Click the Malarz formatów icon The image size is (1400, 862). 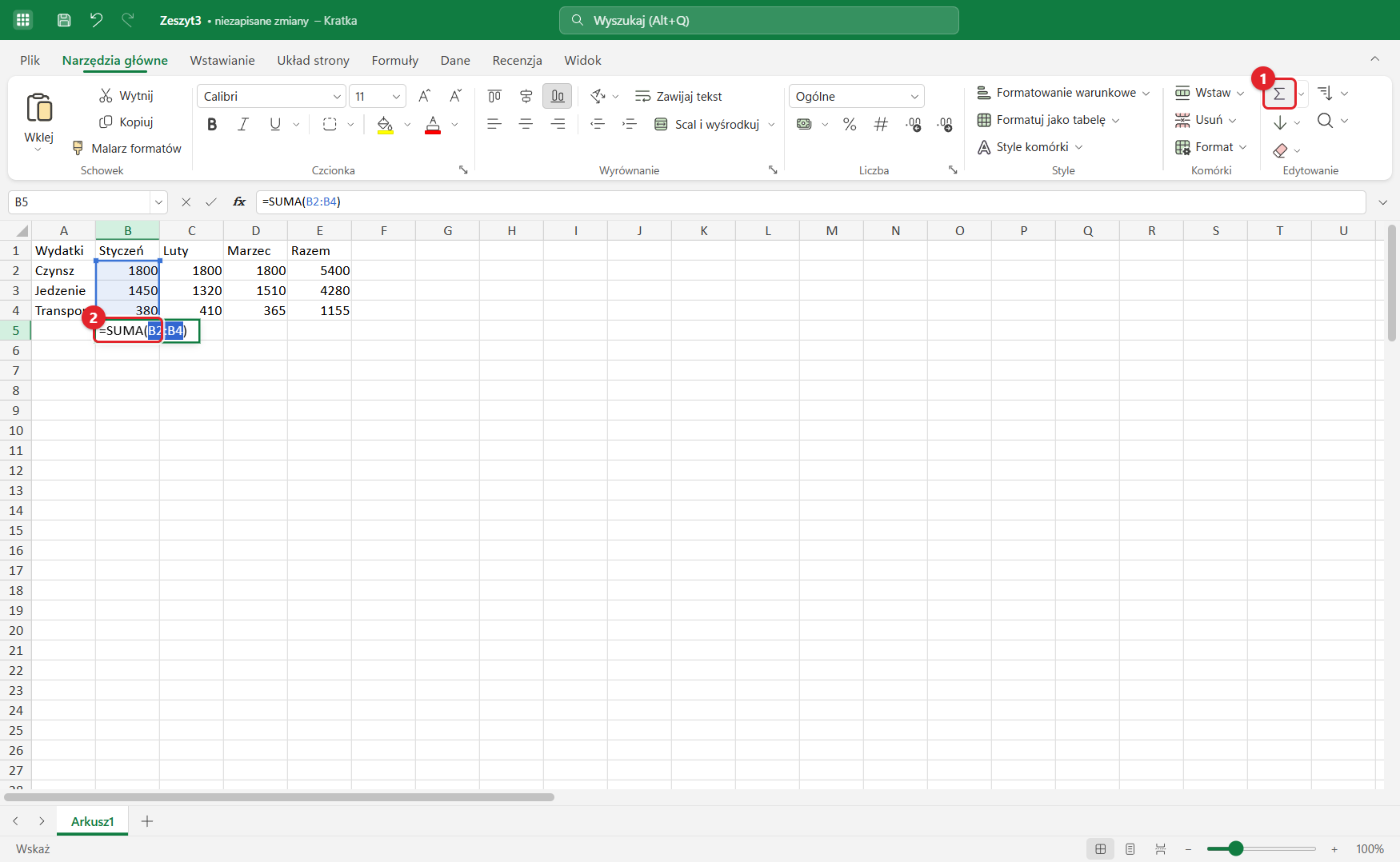coord(78,148)
